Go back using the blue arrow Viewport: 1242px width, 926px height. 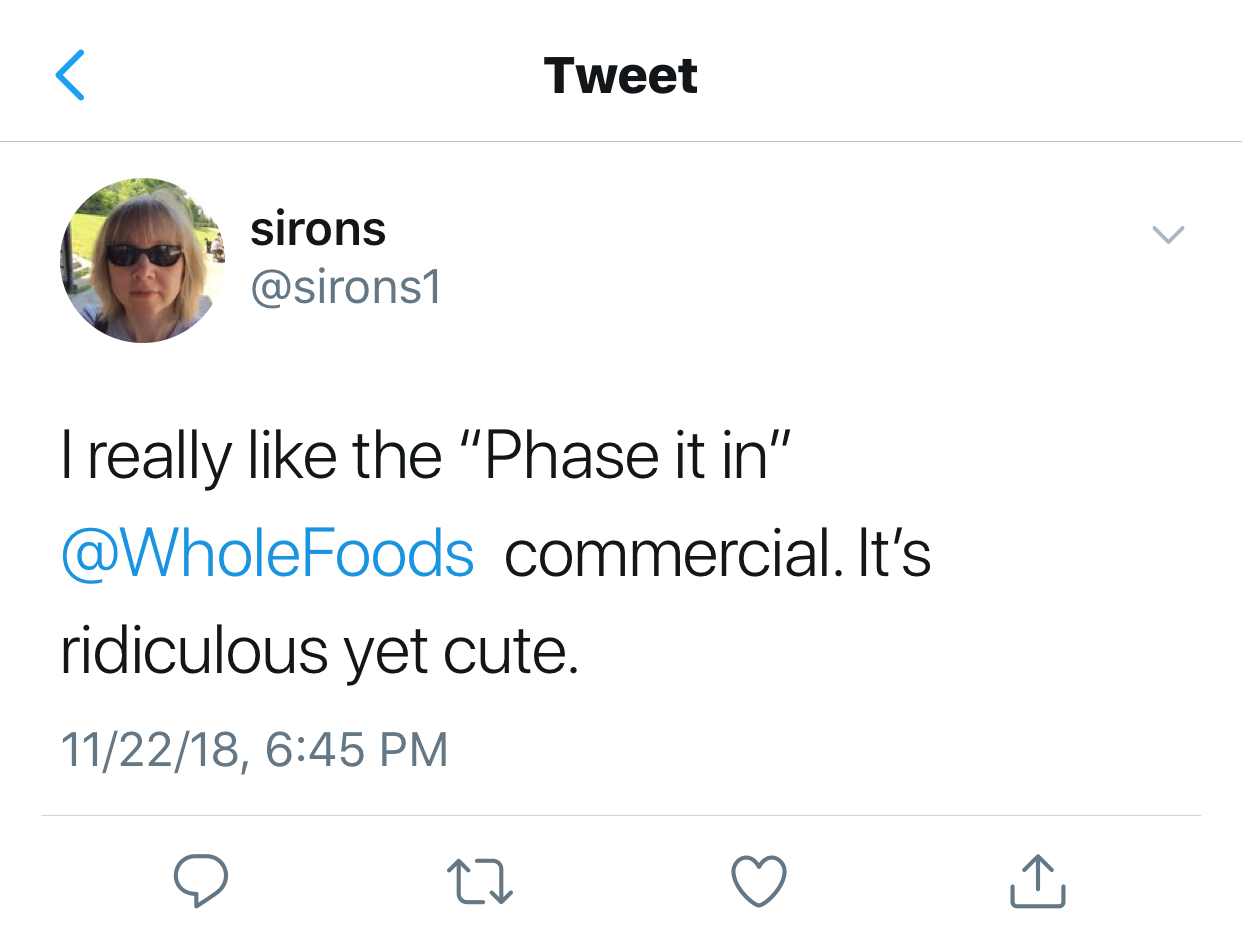coord(69,75)
